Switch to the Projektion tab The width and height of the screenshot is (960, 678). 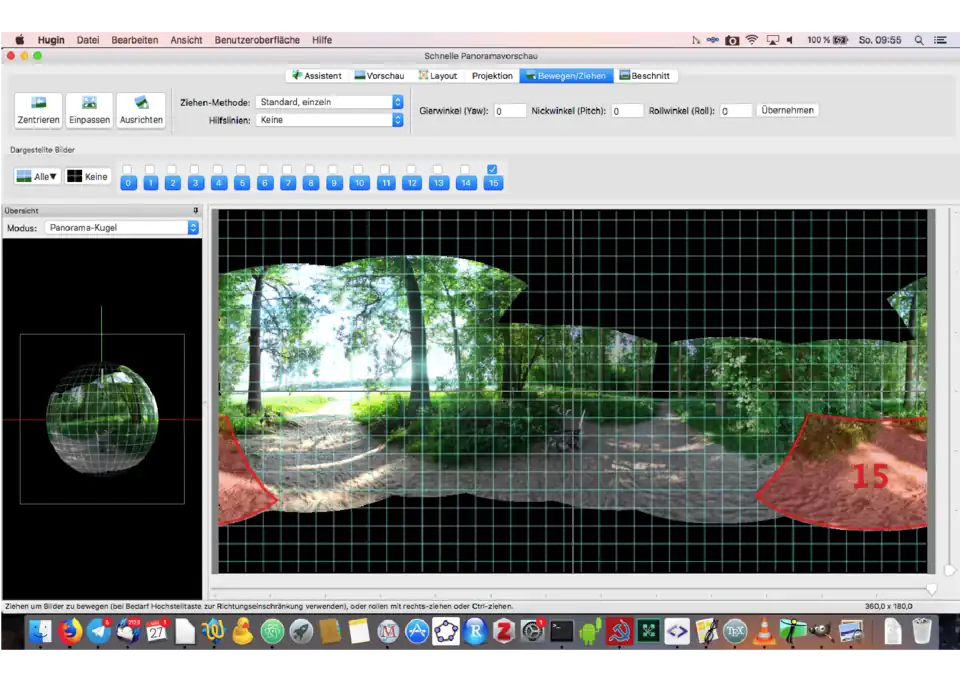click(x=491, y=76)
